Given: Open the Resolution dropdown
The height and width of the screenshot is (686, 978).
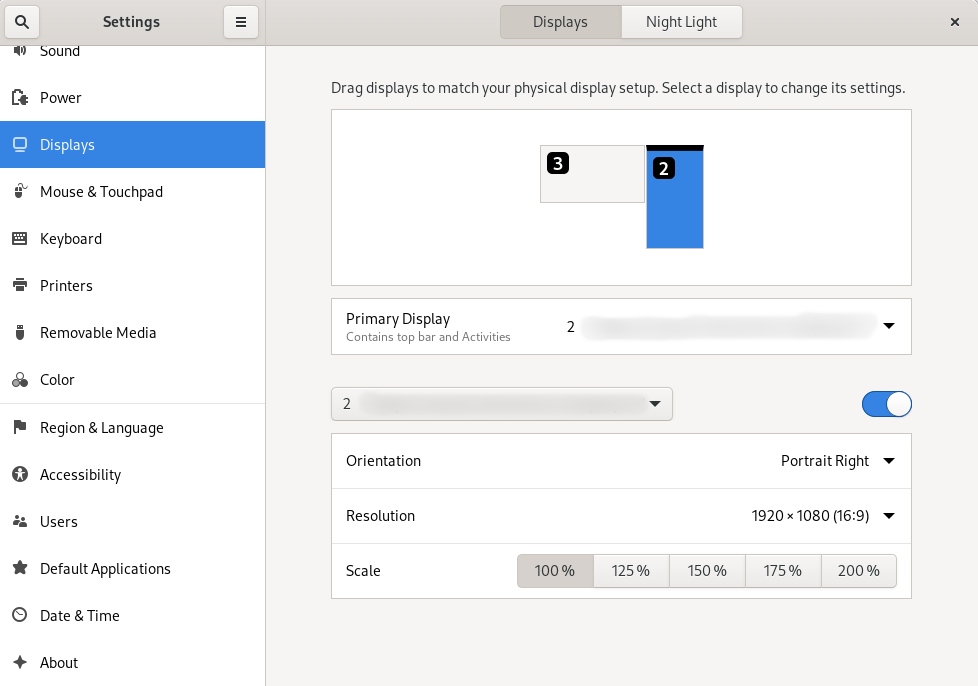Looking at the screenshot, I should click(822, 516).
